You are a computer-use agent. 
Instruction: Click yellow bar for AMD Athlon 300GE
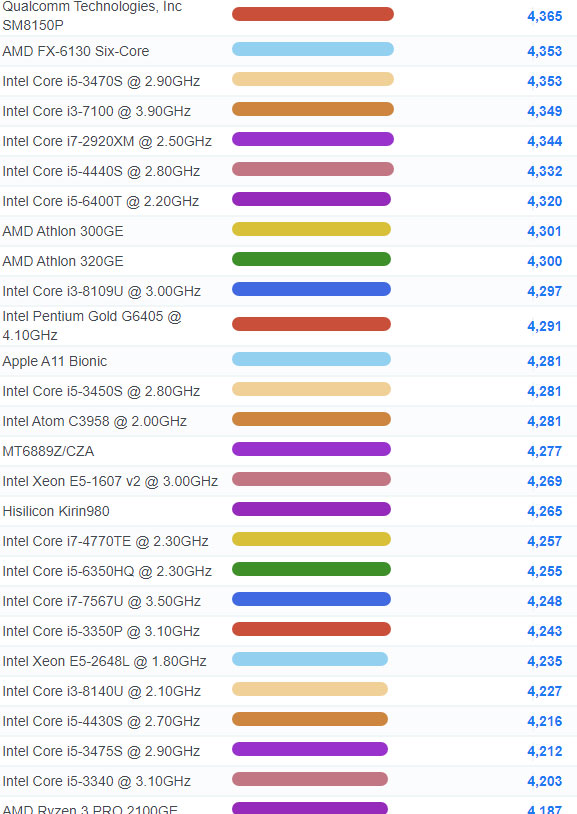[x=311, y=229]
